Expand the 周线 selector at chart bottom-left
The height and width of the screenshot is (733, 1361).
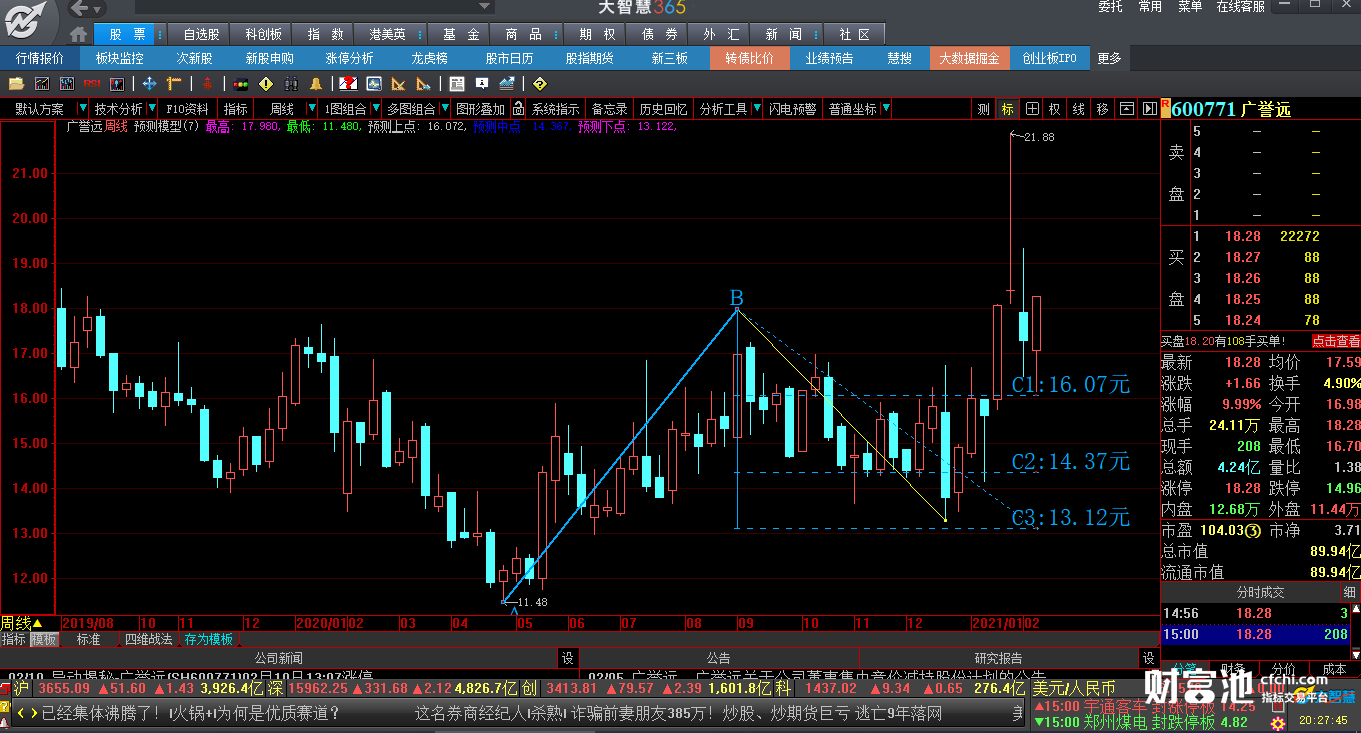pyautogui.click(x=22, y=623)
